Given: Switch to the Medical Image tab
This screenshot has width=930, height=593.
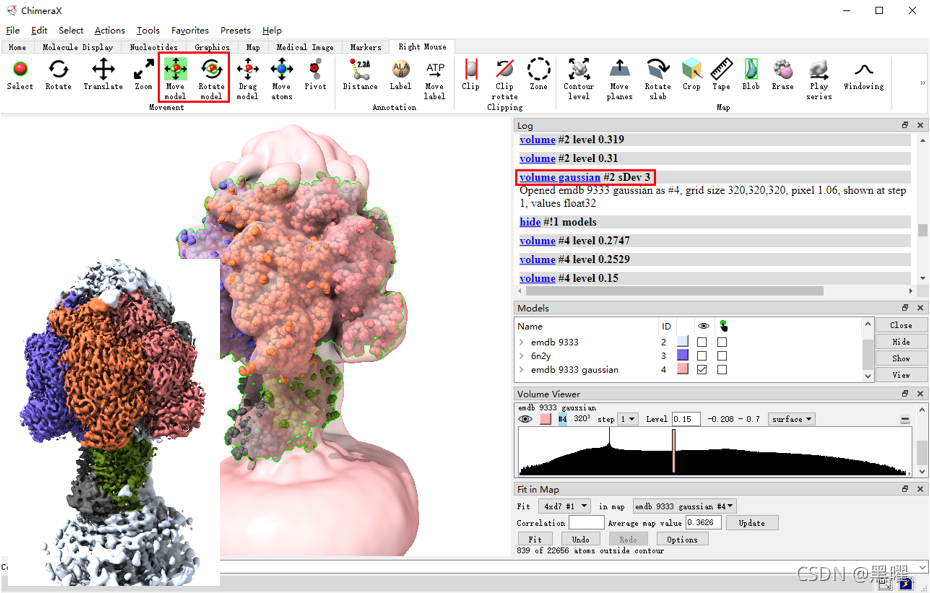Looking at the screenshot, I should pos(305,47).
